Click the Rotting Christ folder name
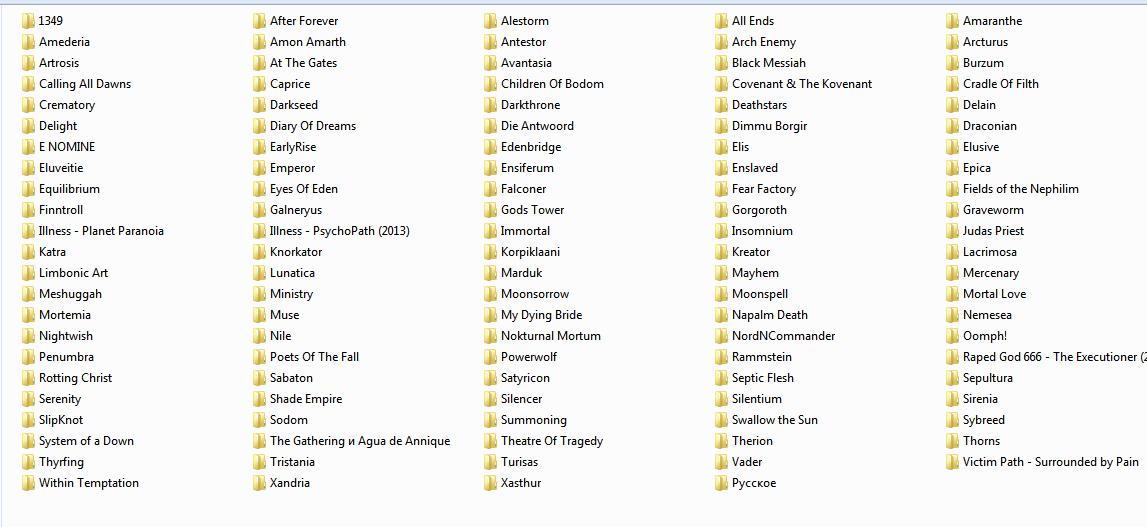The height and width of the screenshot is (527, 1147). tap(75, 378)
